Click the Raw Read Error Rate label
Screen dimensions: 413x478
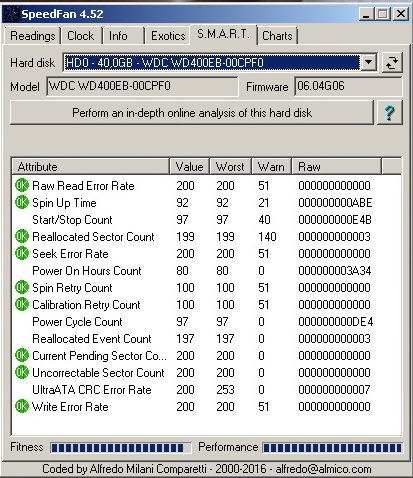[83, 186]
